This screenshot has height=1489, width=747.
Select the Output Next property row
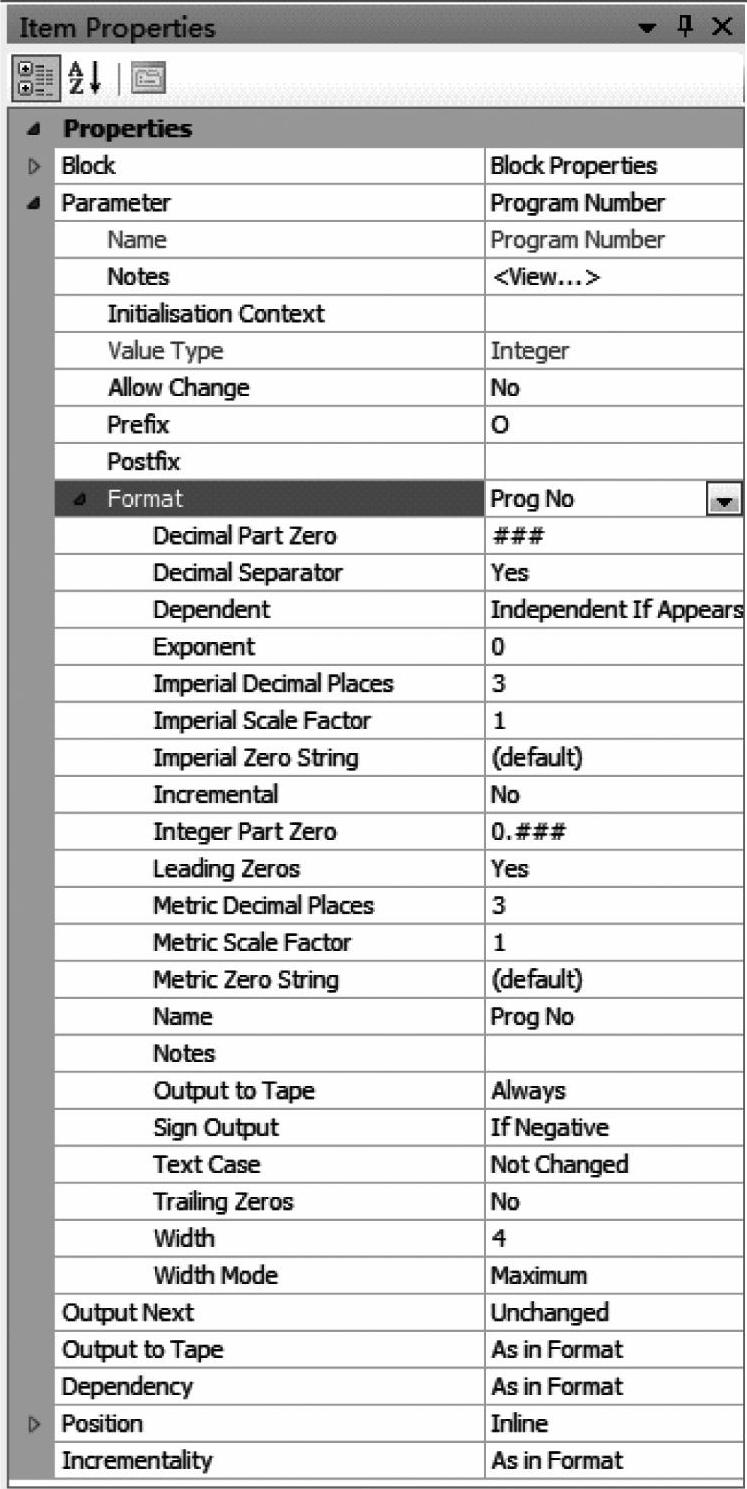128,1312
